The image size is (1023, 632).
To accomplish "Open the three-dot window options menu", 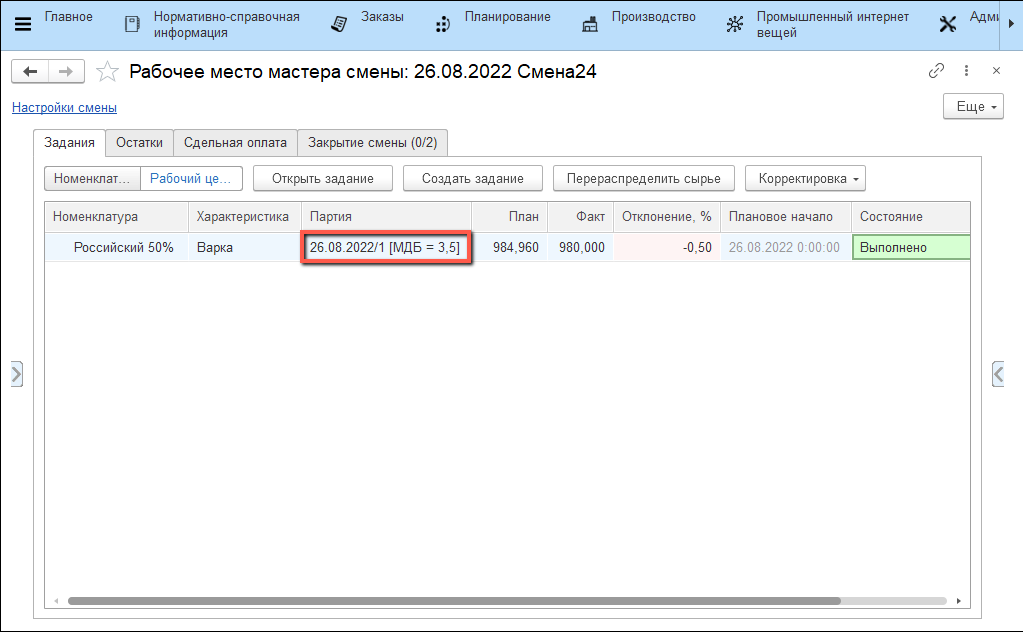I will [x=966, y=71].
